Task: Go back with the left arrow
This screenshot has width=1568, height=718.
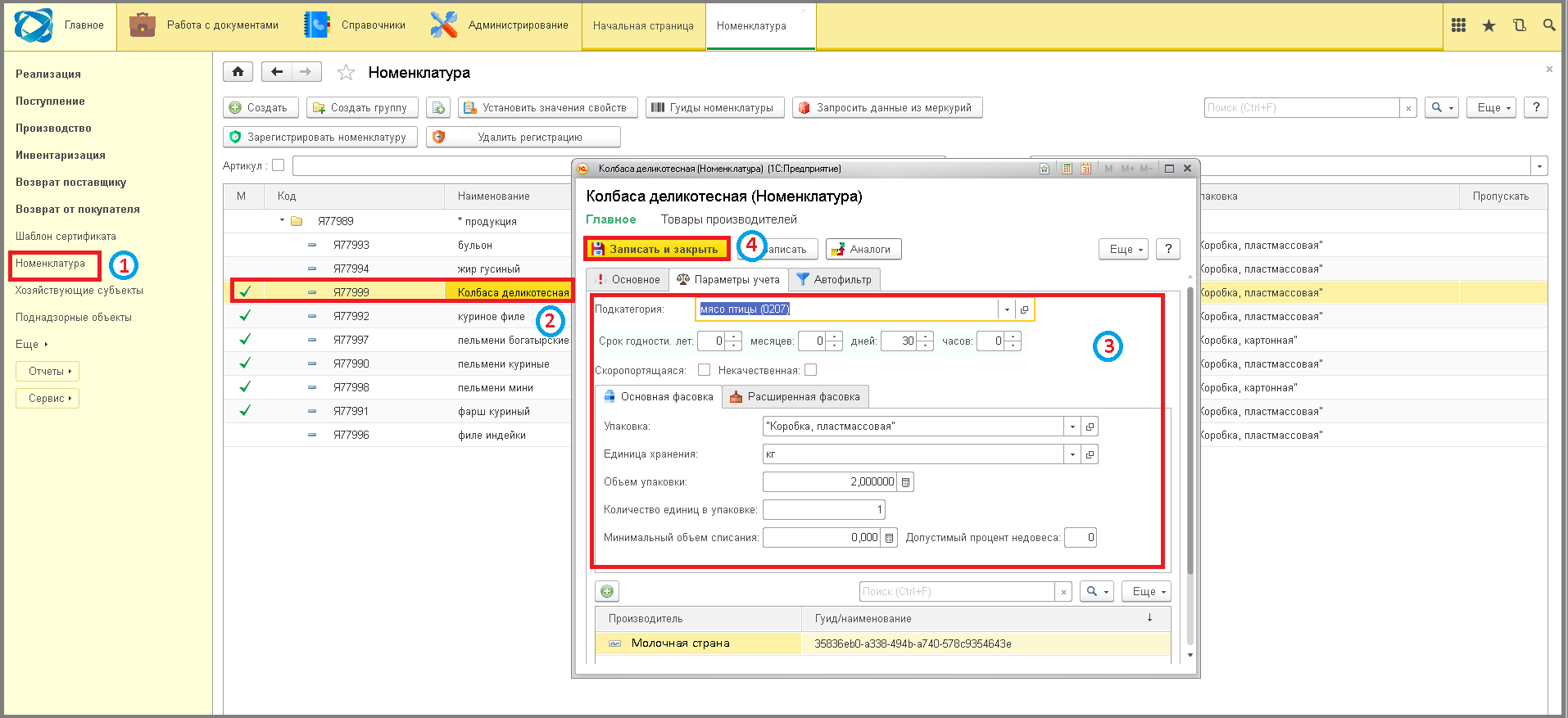Action: (x=277, y=72)
